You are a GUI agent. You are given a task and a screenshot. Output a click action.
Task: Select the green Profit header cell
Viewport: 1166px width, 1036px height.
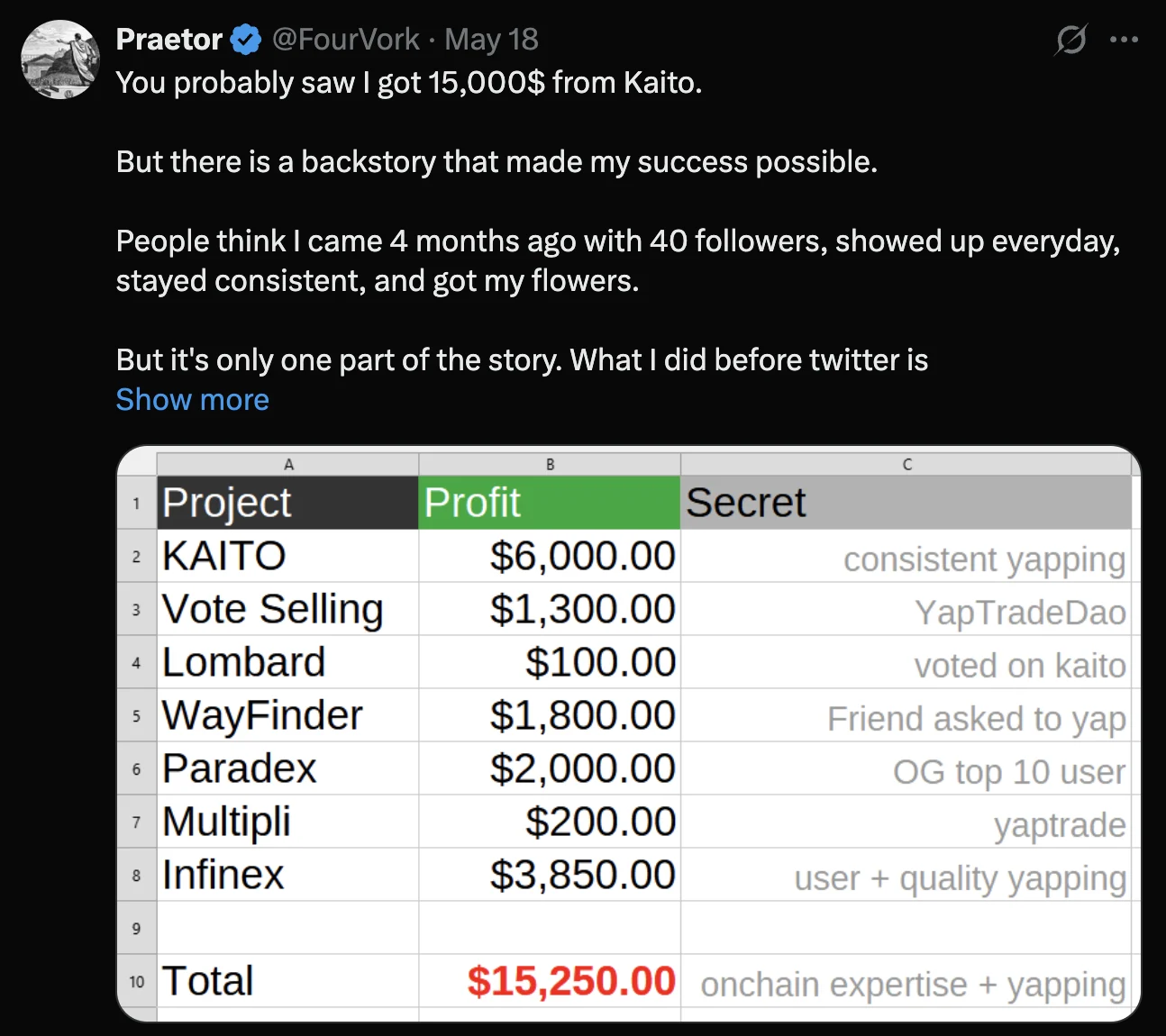tap(549, 503)
